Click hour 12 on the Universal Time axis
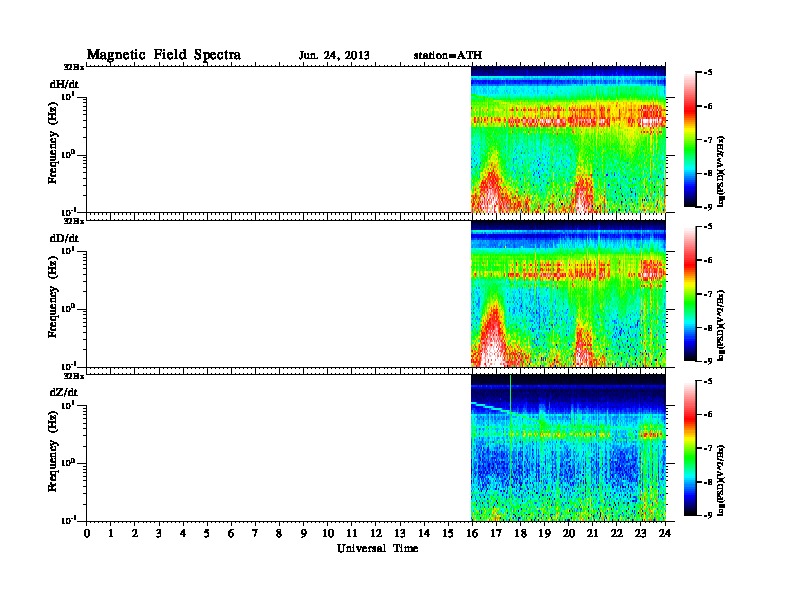792x612 pixels. [x=376, y=533]
